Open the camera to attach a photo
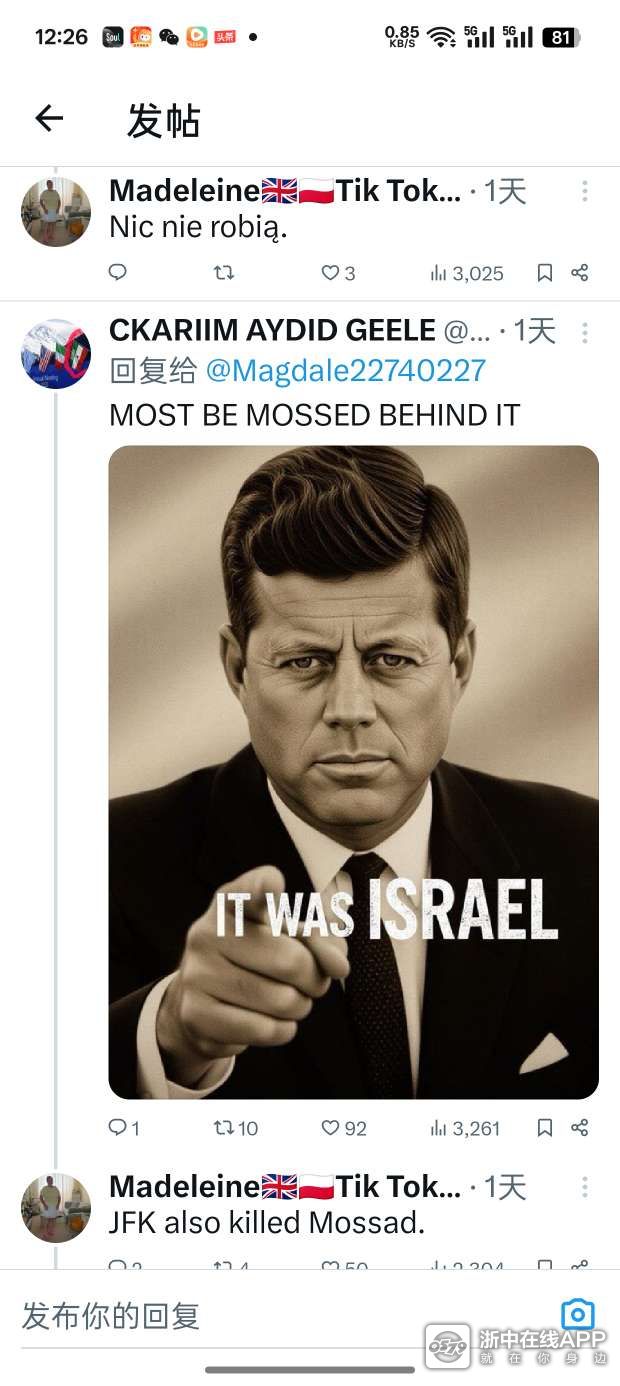620x1386 pixels. (x=578, y=1314)
